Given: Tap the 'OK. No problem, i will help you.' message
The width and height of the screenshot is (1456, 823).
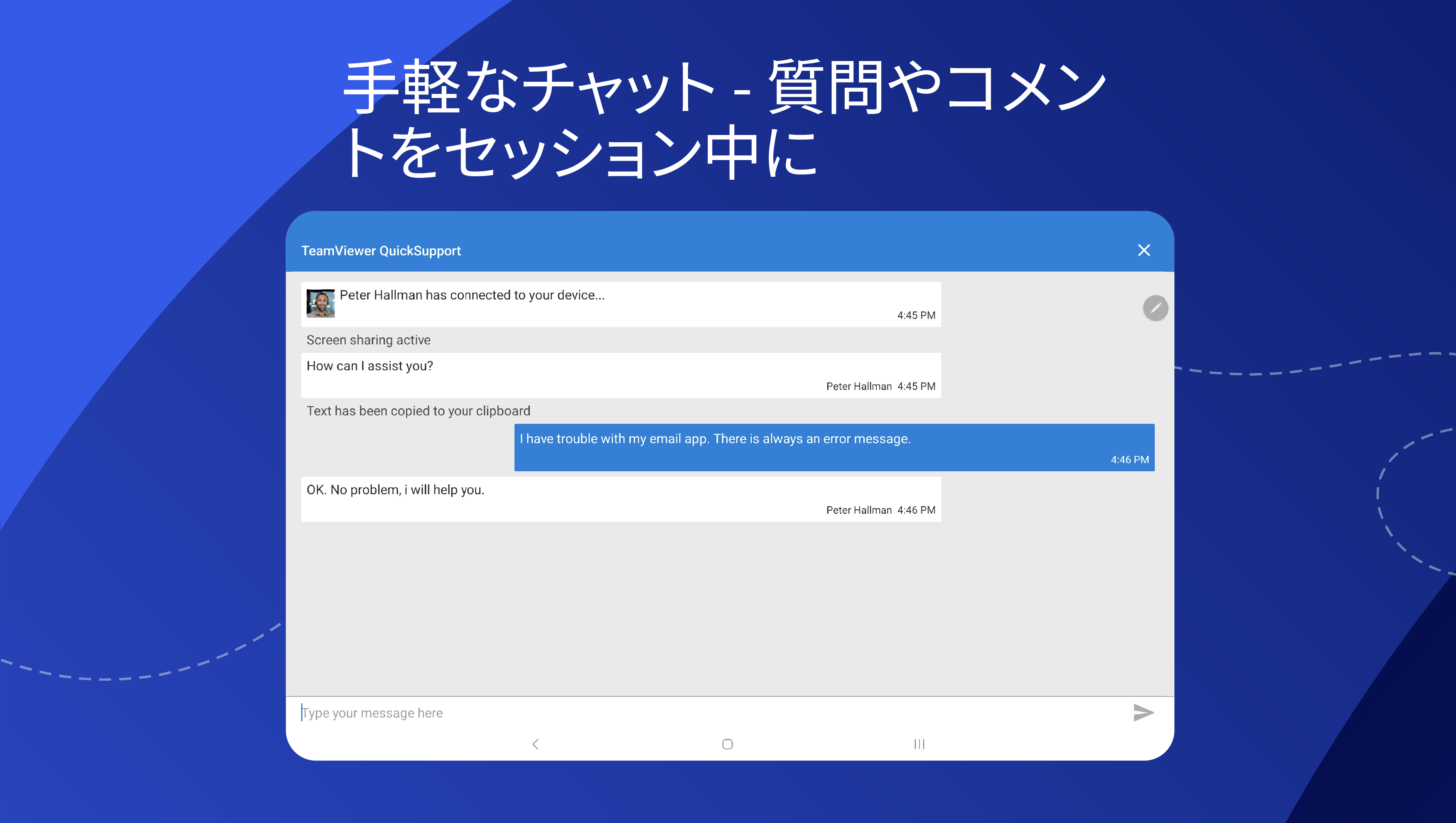Looking at the screenshot, I should tap(621, 499).
